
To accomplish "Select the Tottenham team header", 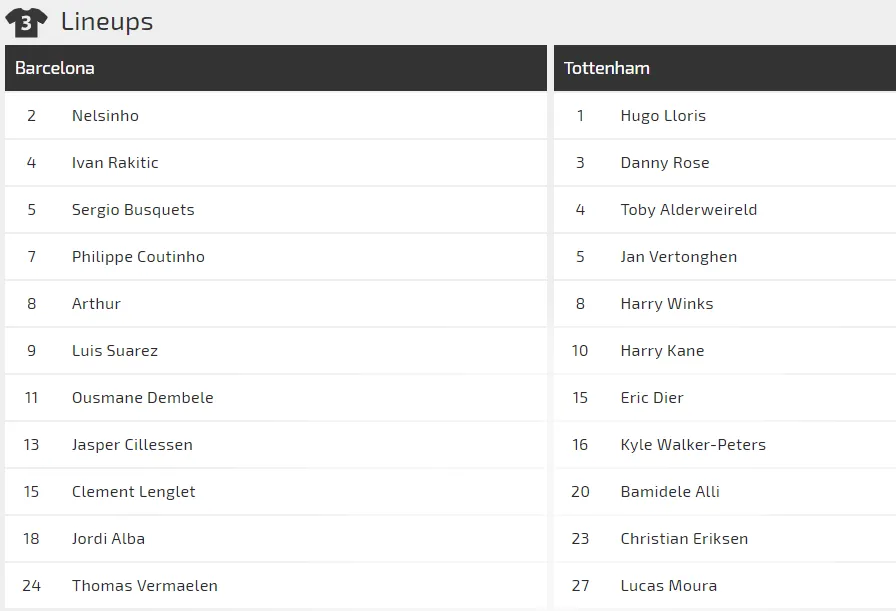I will click(607, 68).
